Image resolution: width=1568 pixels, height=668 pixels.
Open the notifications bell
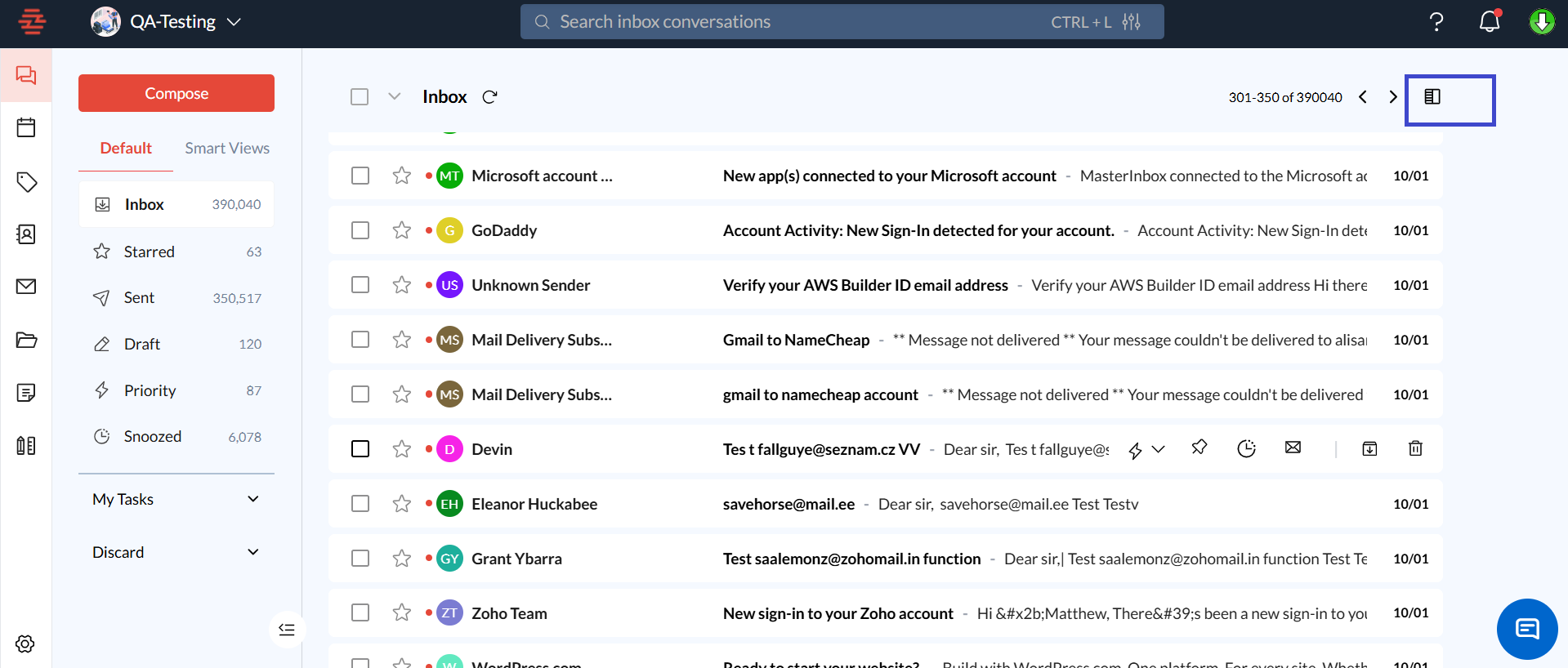(1490, 22)
